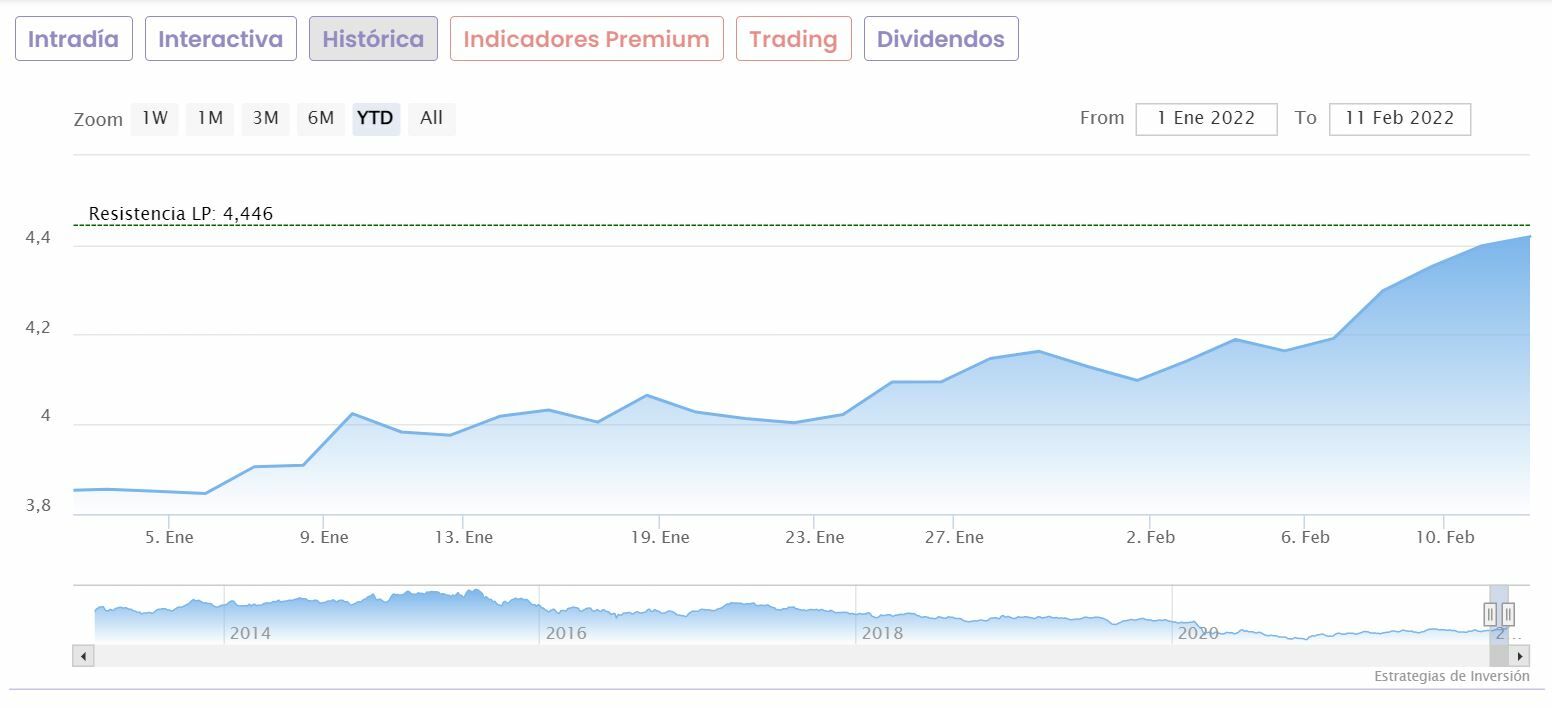Click the left navigator range handle
The image size is (1552, 708).
click(x=1490, y=614)
